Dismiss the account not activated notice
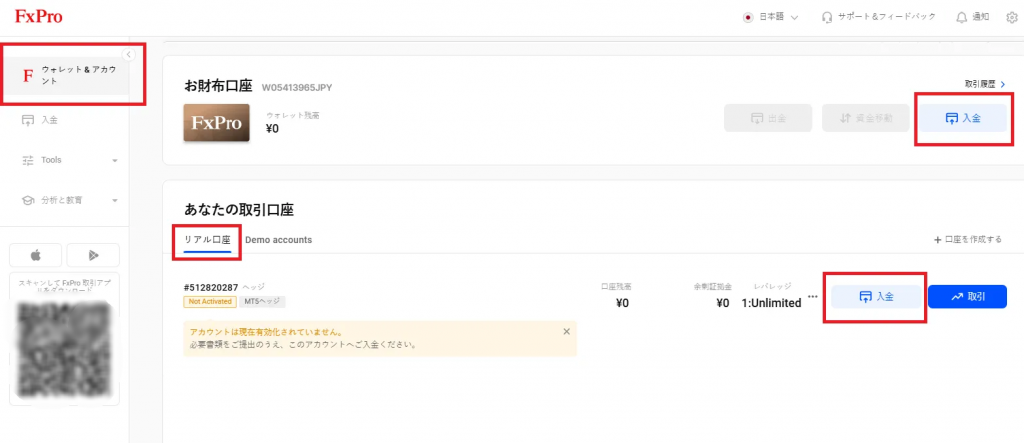 (x=566, y=331)
